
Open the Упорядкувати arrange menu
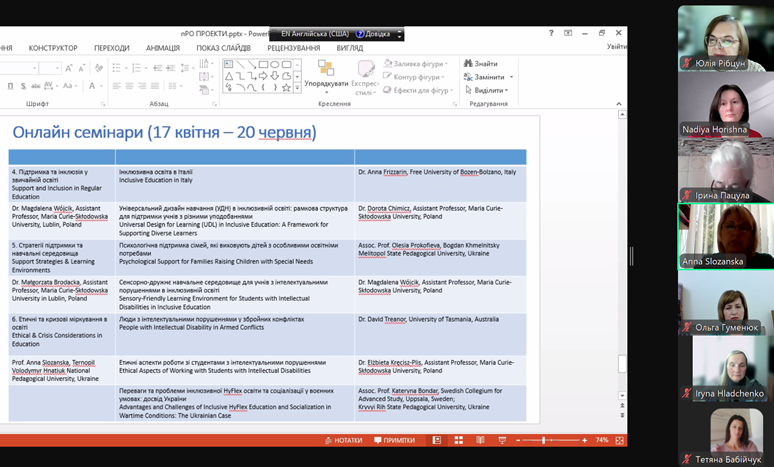[x=326, y=78]
